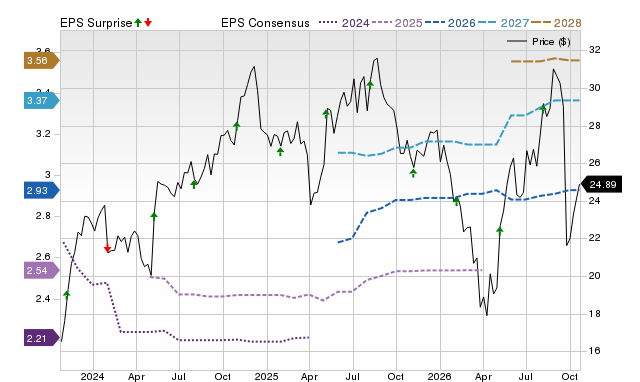
Task: Toggle the 2026 consensus series in the legend
Action: click(450, 23)
